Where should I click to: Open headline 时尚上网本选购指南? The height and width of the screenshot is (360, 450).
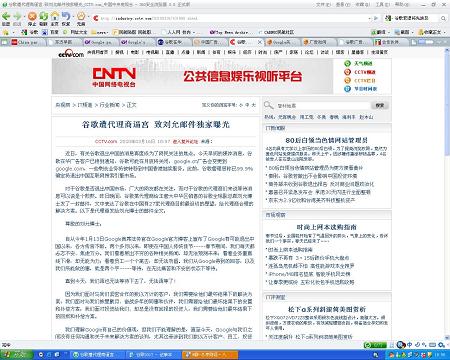(x=327, y=227)
